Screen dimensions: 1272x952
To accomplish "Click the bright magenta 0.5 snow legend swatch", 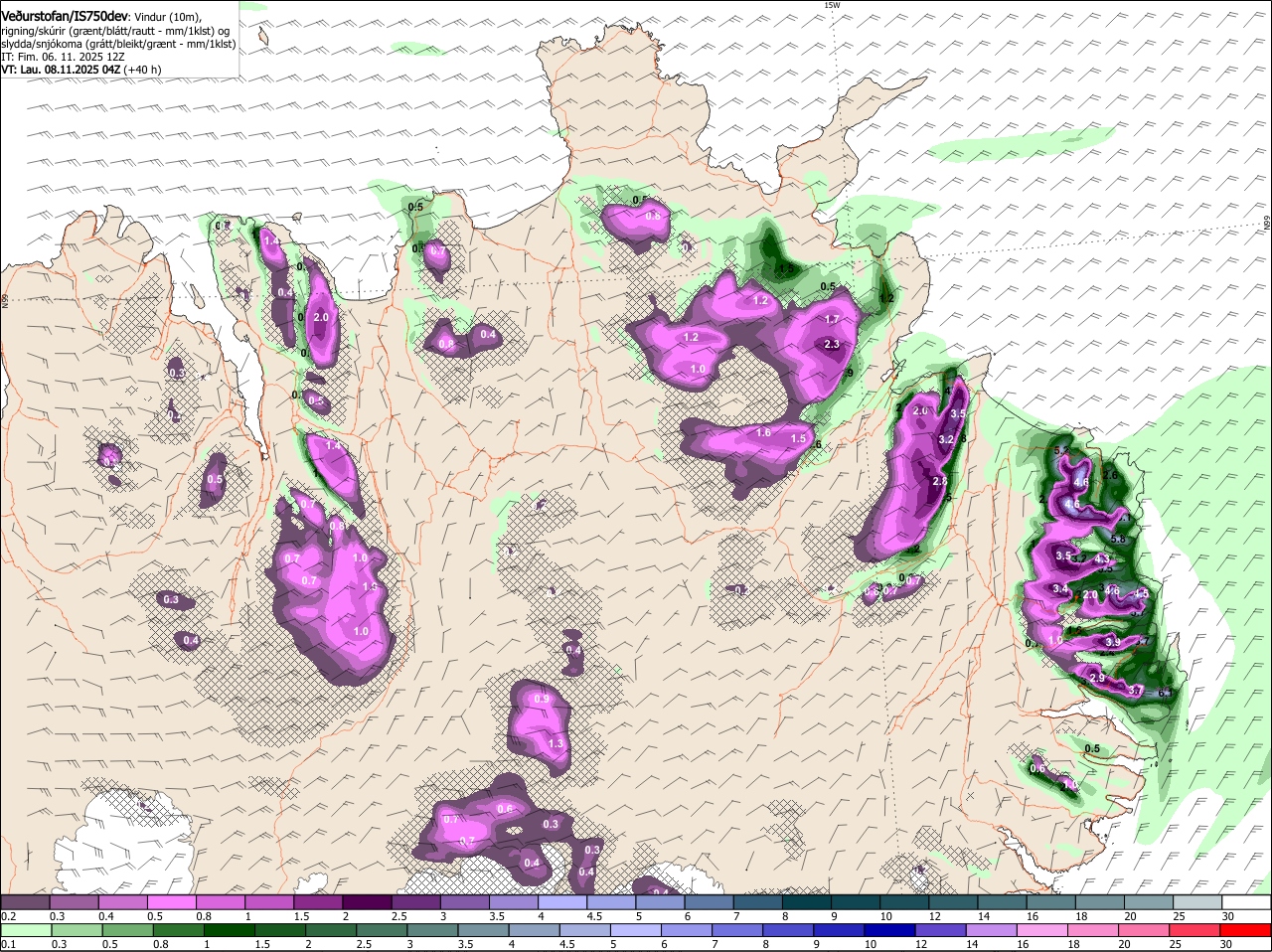I will (x=171, y=901).
